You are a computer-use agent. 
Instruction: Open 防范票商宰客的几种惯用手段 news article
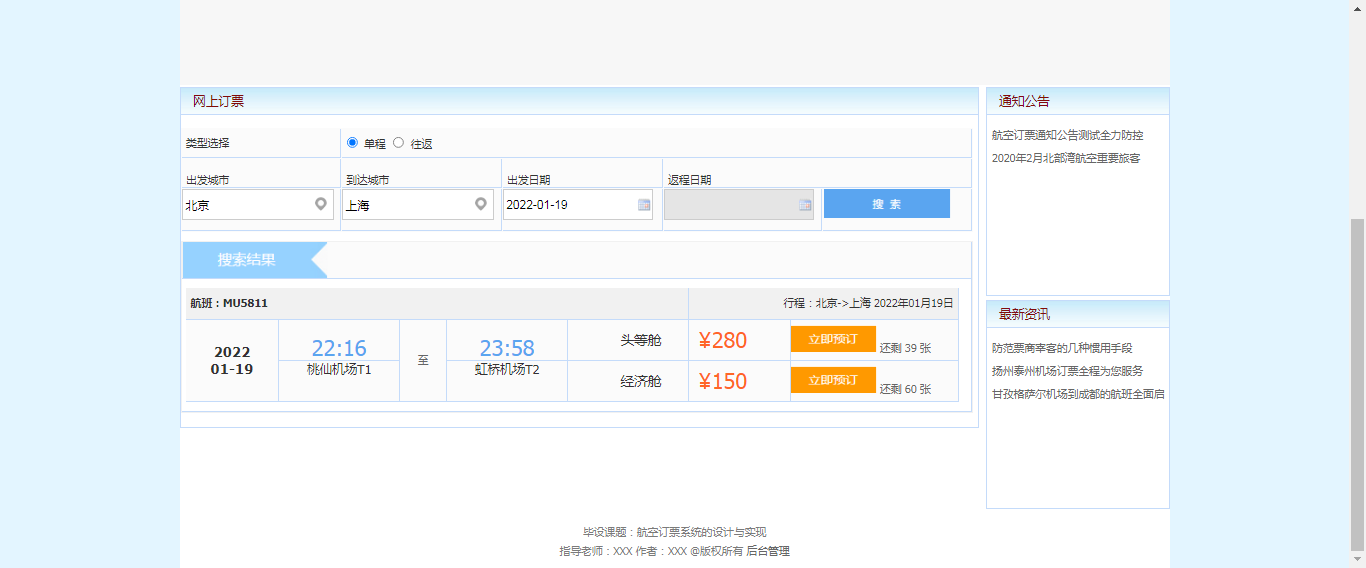pyautogui.click(x=1062, y=348)
